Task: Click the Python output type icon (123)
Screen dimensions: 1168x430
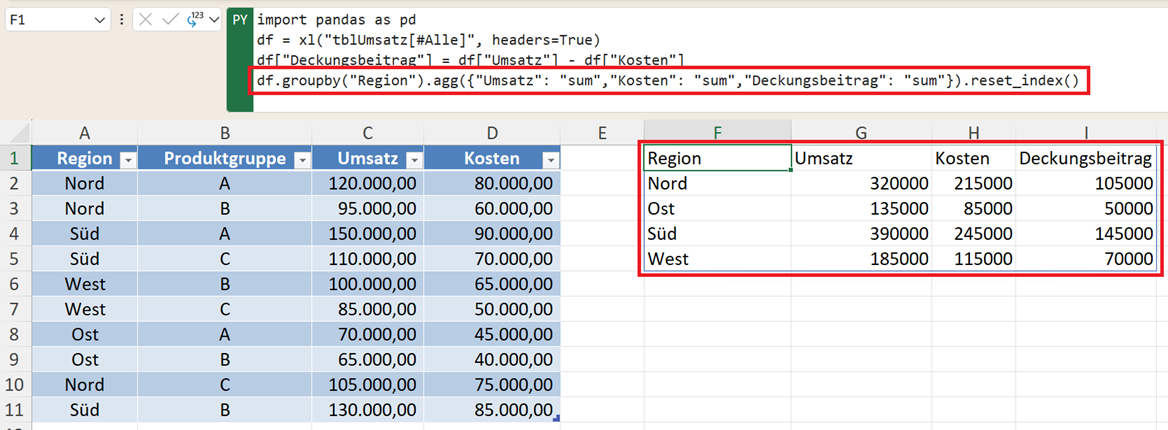Action: 193,20
